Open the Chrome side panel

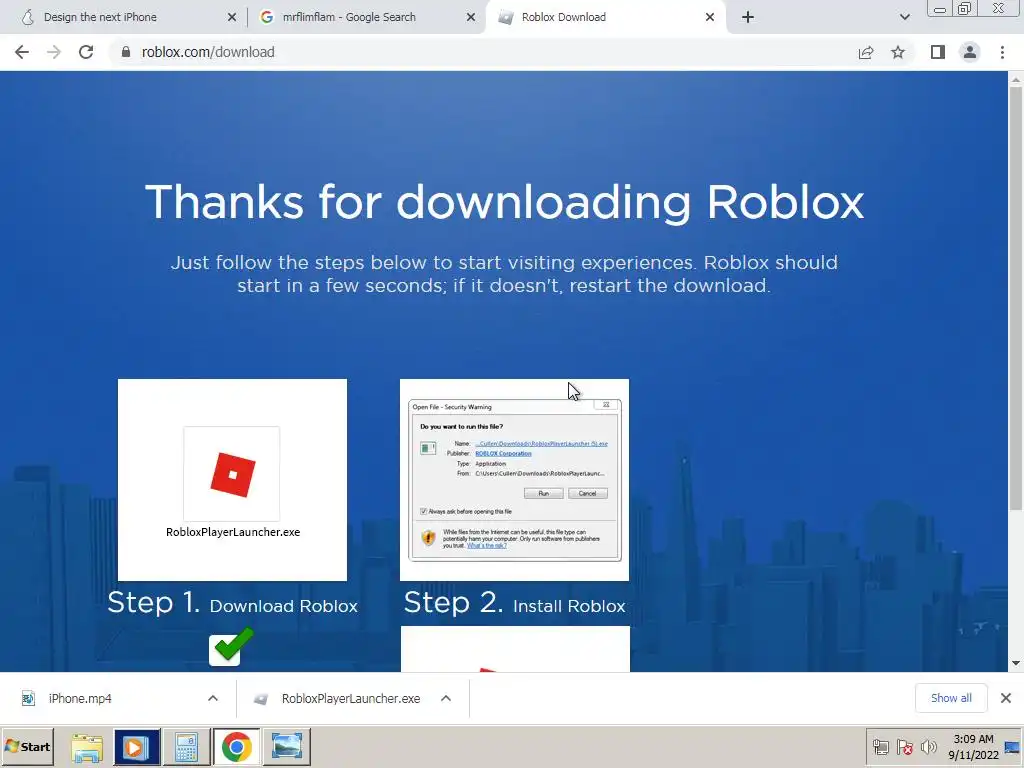(938, 52)
